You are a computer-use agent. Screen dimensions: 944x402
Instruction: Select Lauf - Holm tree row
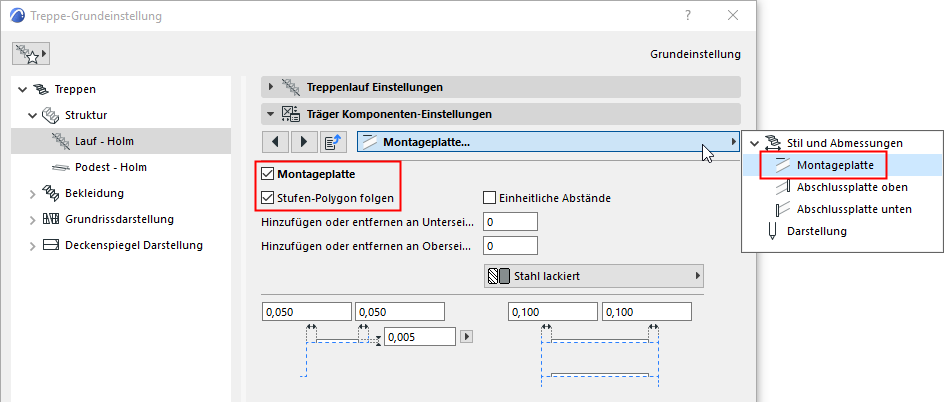coord(121,141)
